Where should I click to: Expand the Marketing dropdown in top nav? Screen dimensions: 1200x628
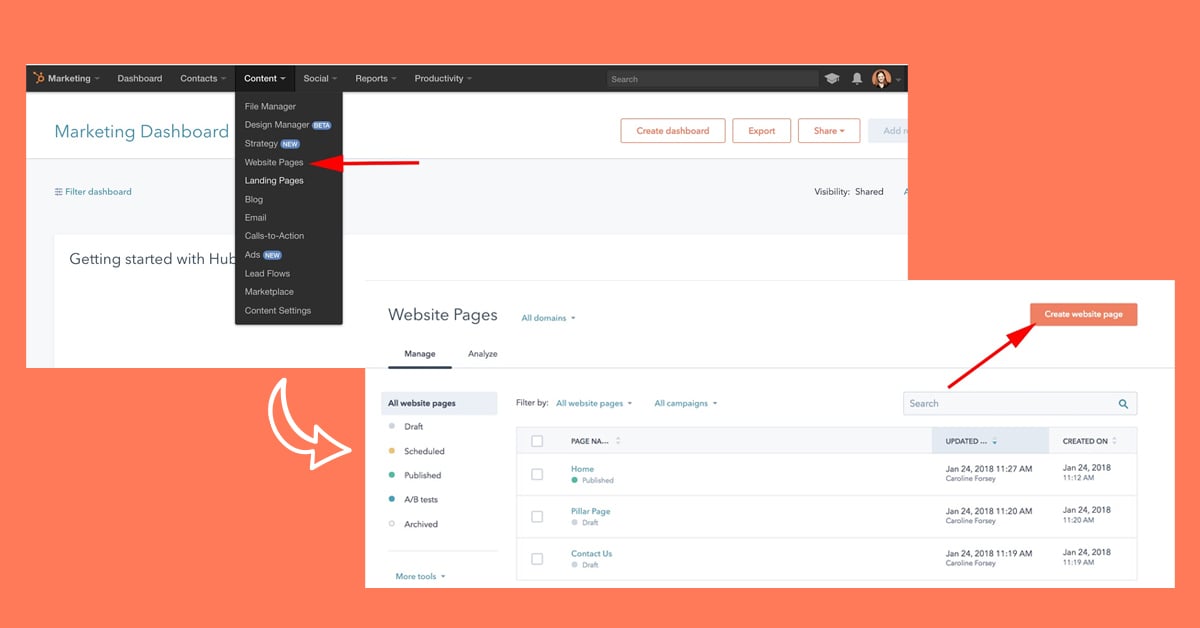tap(74, 79)
